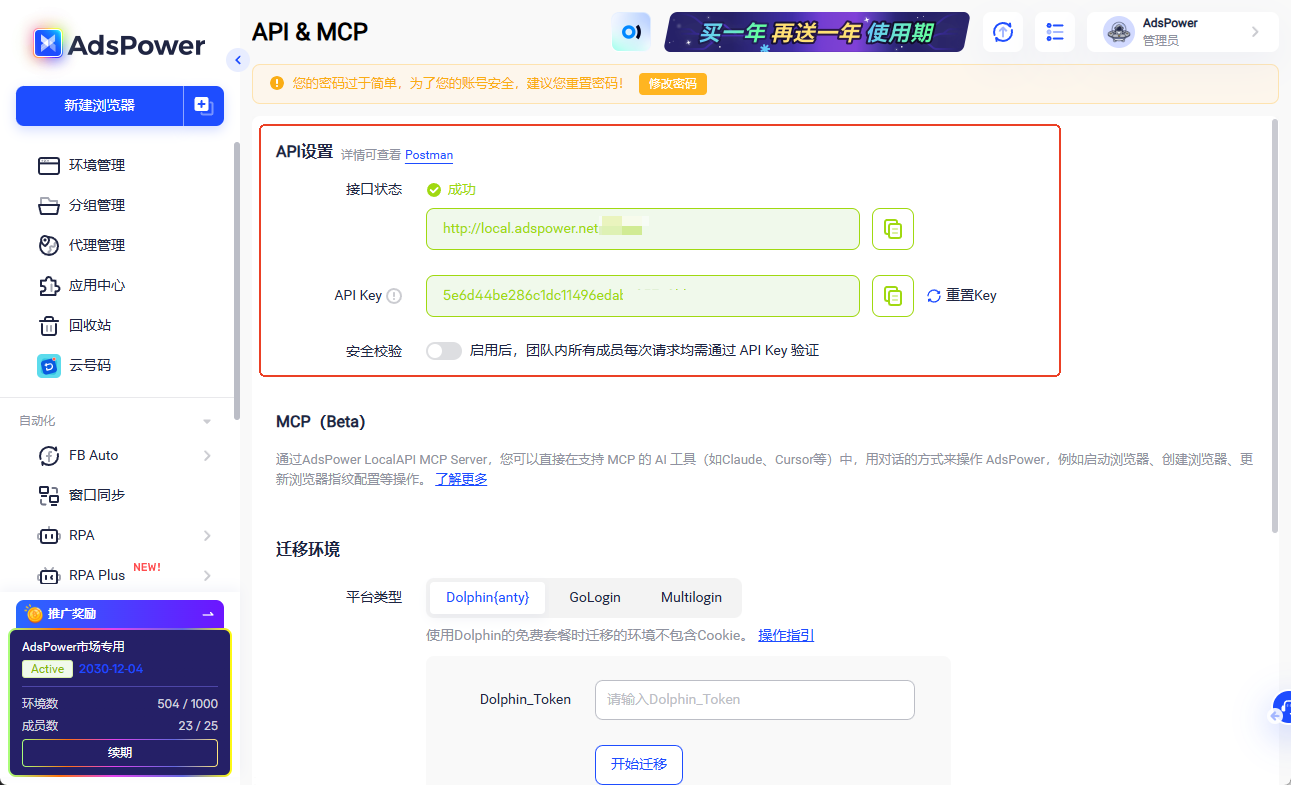This screenshot has width=1291, height=785.
Task: Open the task list icon in top bar
Action: (x=1054, y=32)
